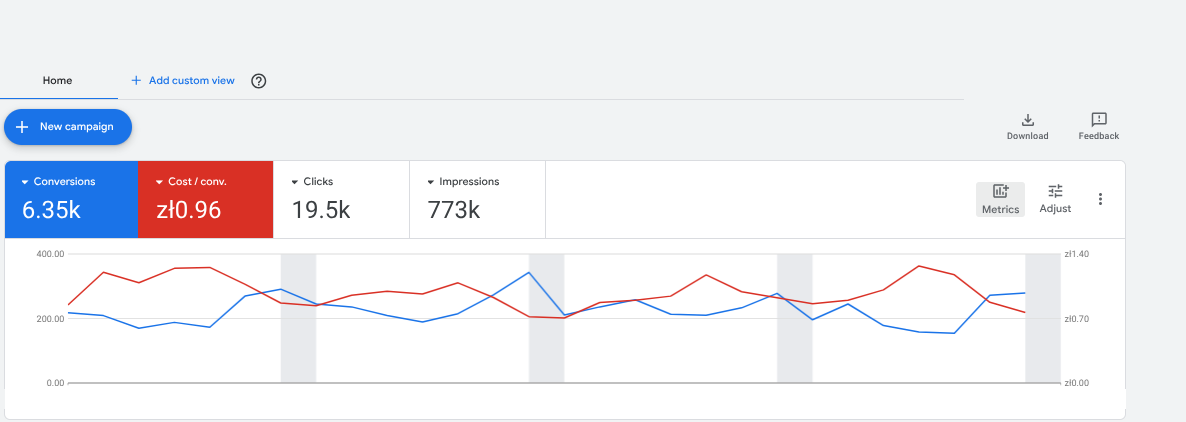This screenshot has width=1186, height=422.
Task: Select the zł0.96 cost value
Action: (x=188, y=209)
